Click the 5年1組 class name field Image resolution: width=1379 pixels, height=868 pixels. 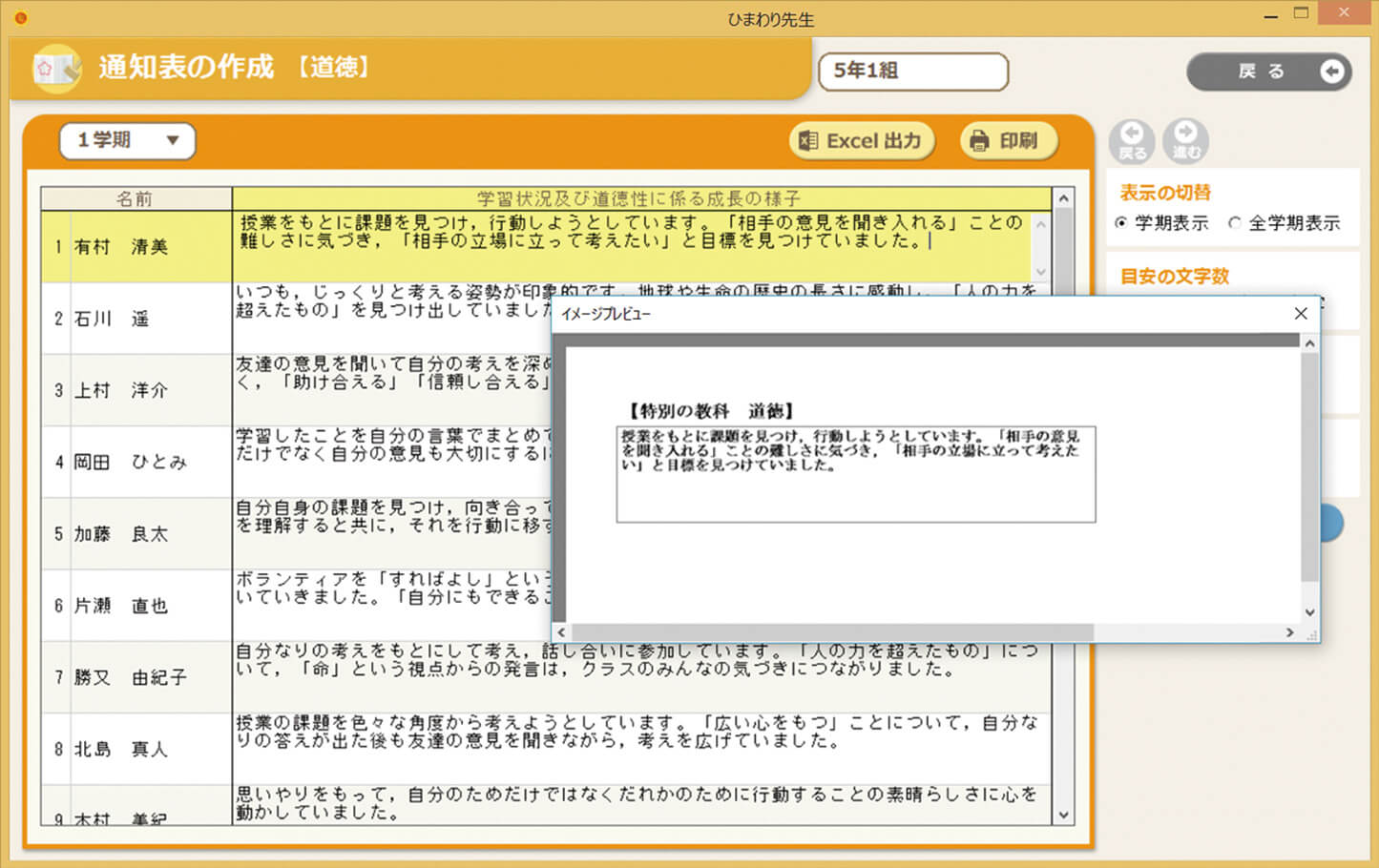911,71
